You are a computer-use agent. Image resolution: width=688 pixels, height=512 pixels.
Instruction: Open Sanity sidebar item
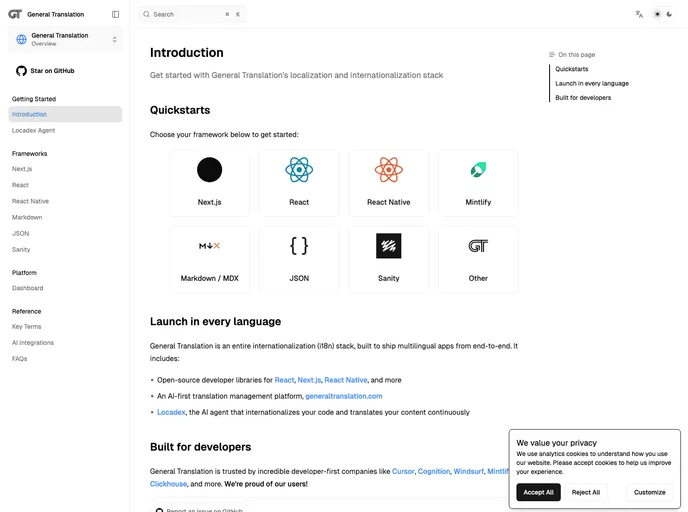(21, 250)
